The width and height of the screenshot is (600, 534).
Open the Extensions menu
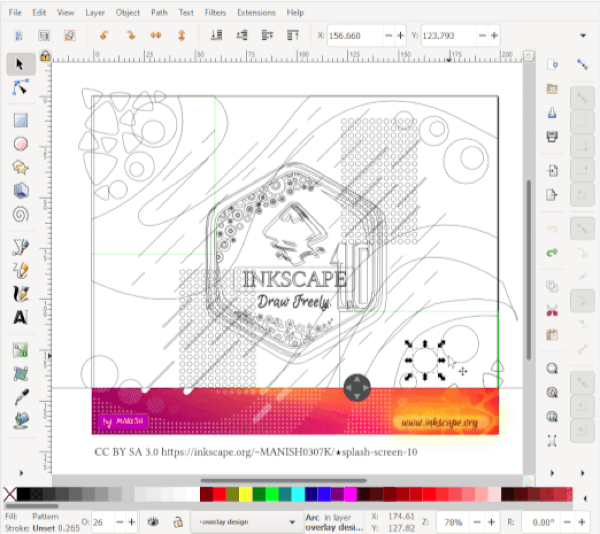(x=256, y=13)
